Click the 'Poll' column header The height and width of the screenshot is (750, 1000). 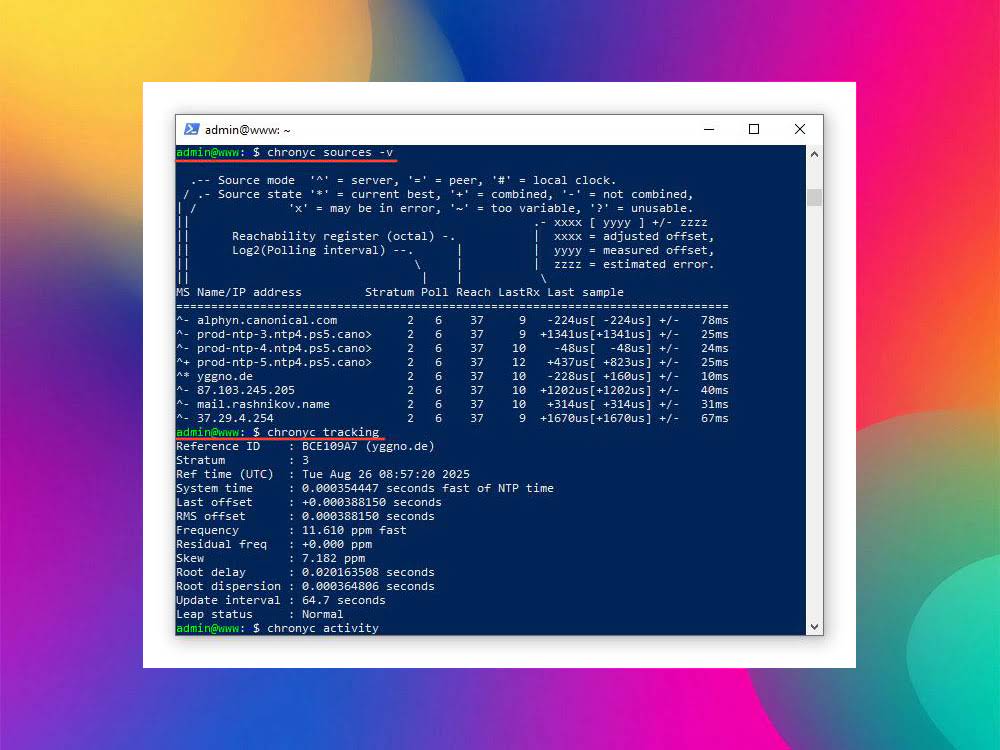434,292
